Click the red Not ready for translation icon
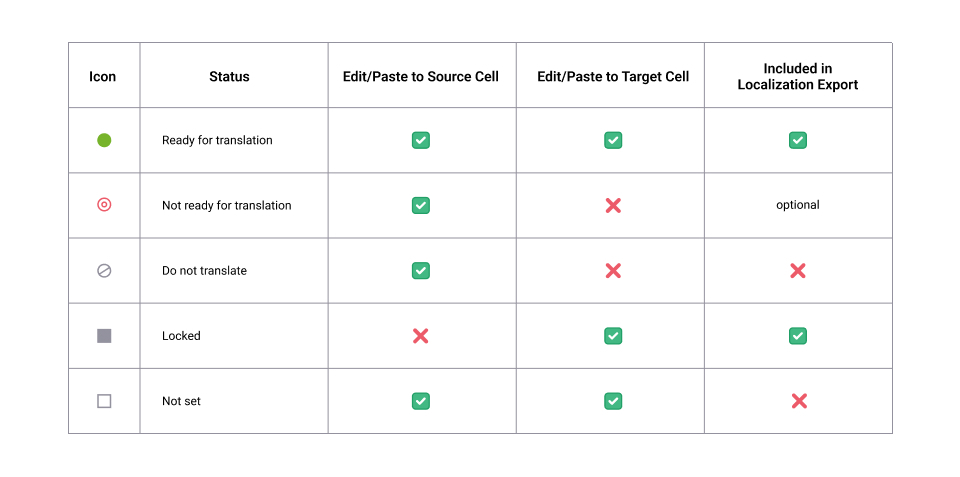This screenshot has height=477, width=960. (x=104, y=205)
